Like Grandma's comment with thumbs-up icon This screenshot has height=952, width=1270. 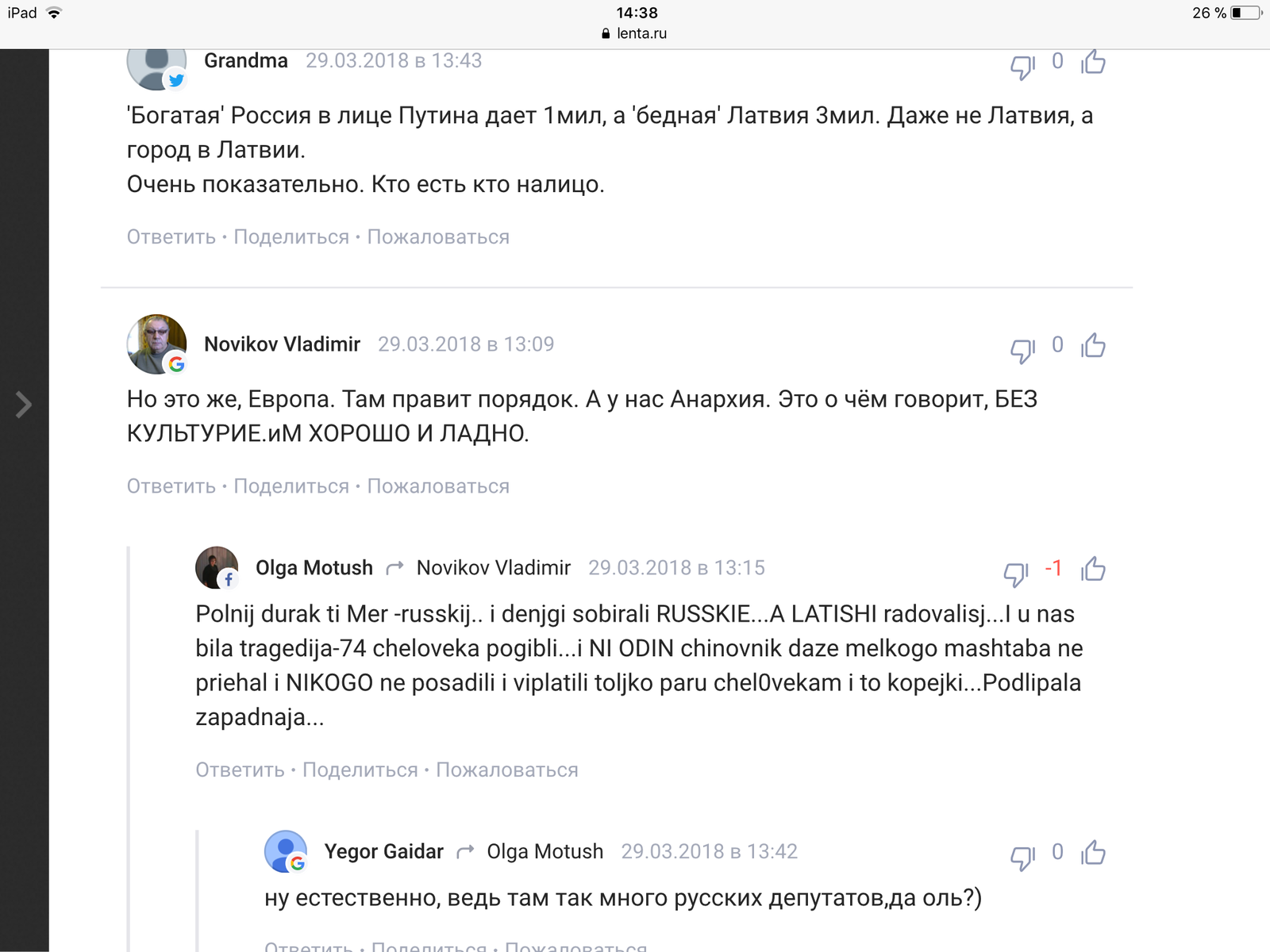coord(1093,61)
